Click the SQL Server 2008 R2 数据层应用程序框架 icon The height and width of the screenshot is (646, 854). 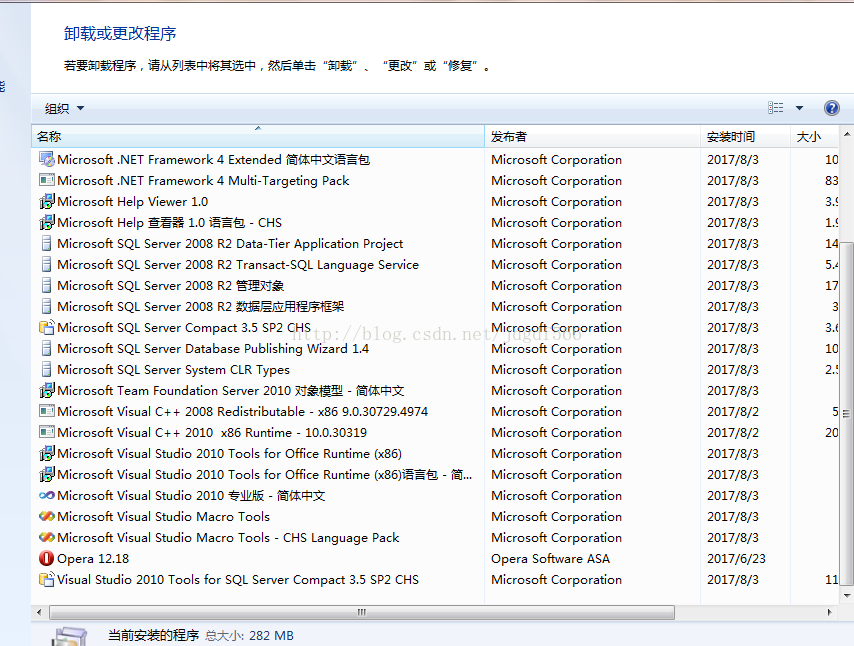point(47,307)
